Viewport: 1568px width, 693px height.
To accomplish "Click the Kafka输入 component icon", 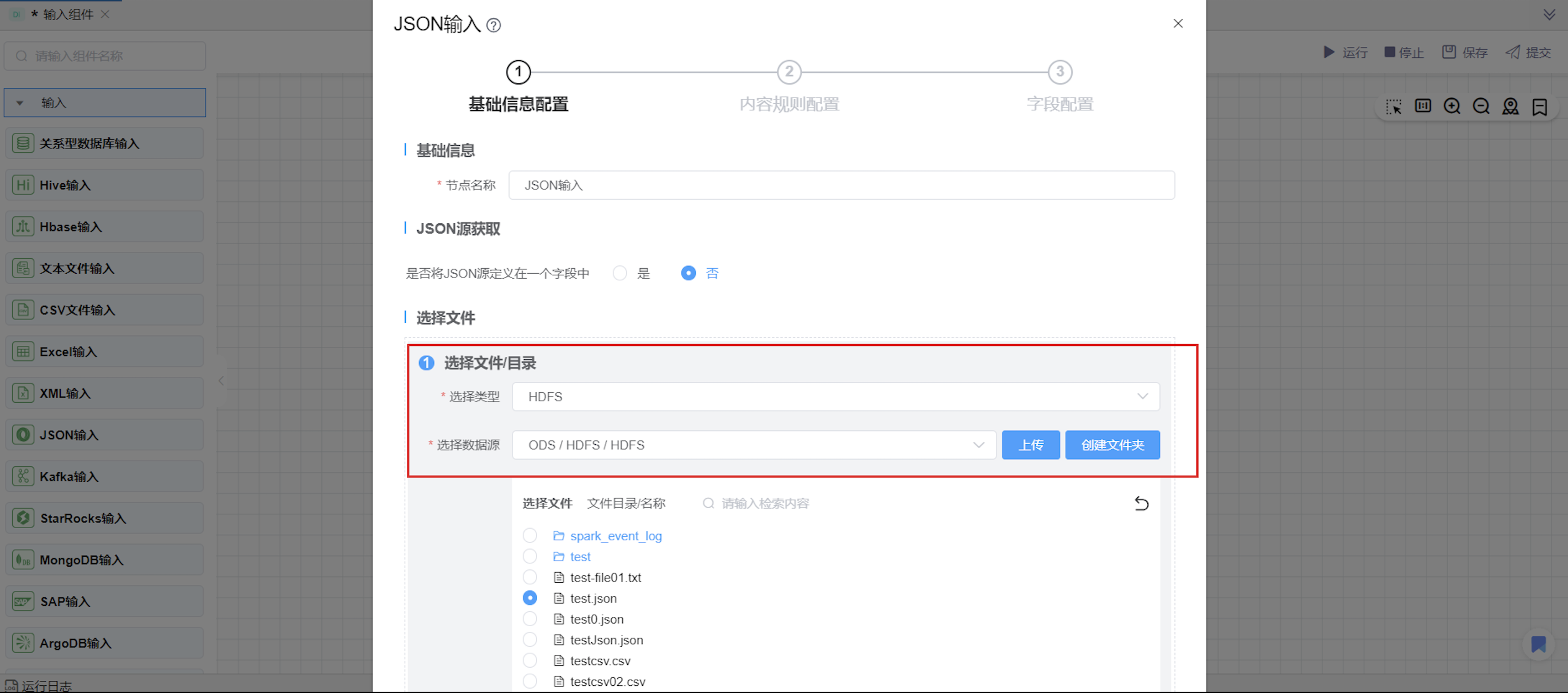I will pyautogui.click(x=23, y=476).
